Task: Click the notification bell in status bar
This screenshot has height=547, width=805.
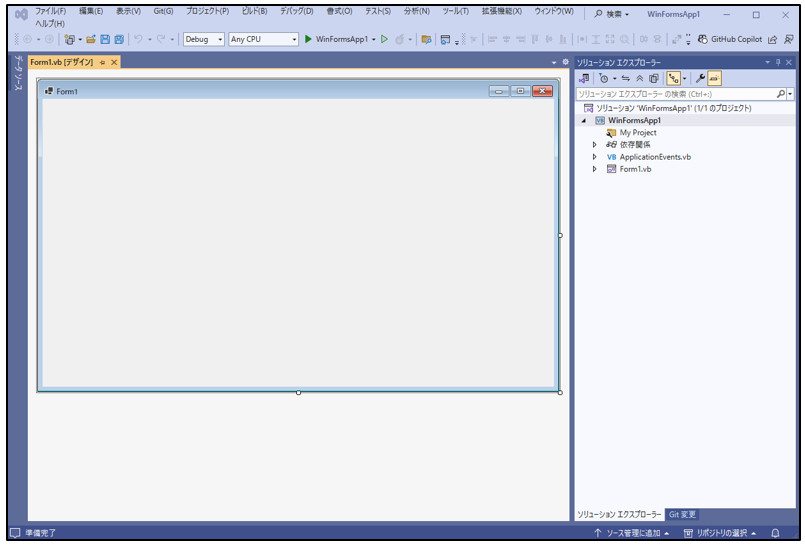Action: (788, 533)
